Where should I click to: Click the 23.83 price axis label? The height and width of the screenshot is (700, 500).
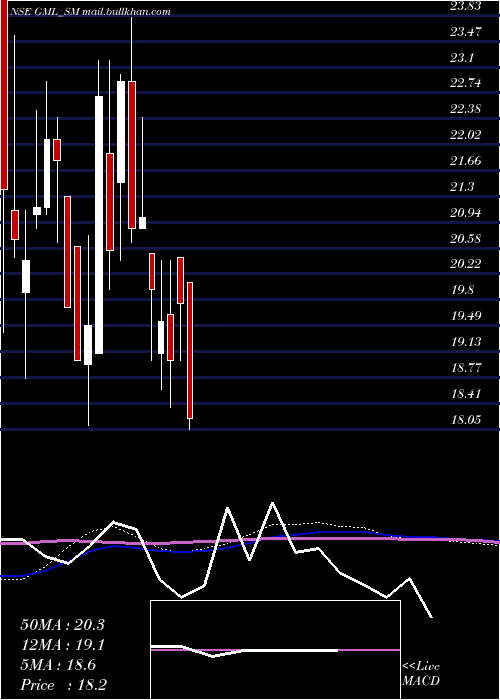tap(466, 6)
